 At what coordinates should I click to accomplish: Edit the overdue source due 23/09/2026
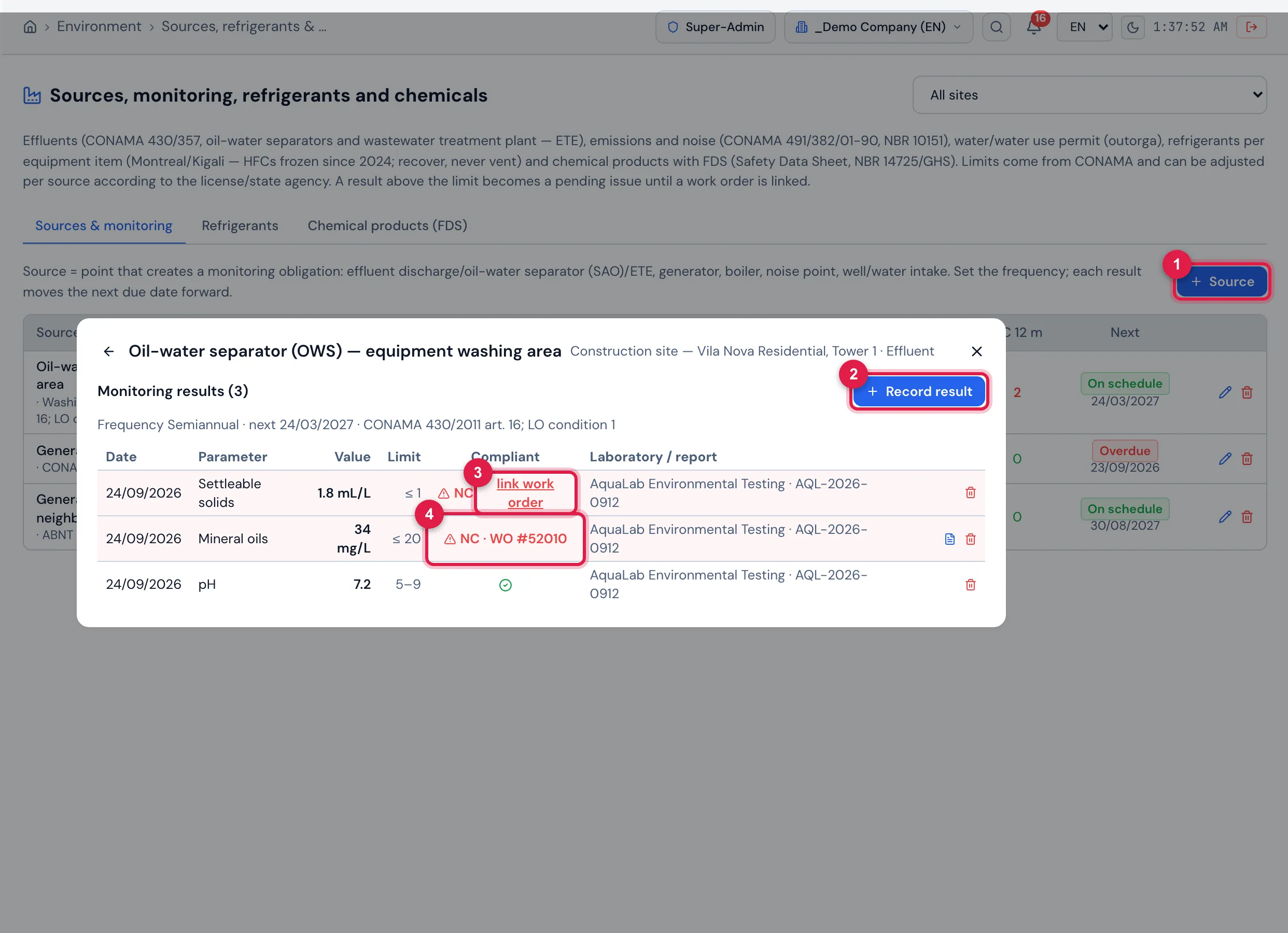point(1225,459)
